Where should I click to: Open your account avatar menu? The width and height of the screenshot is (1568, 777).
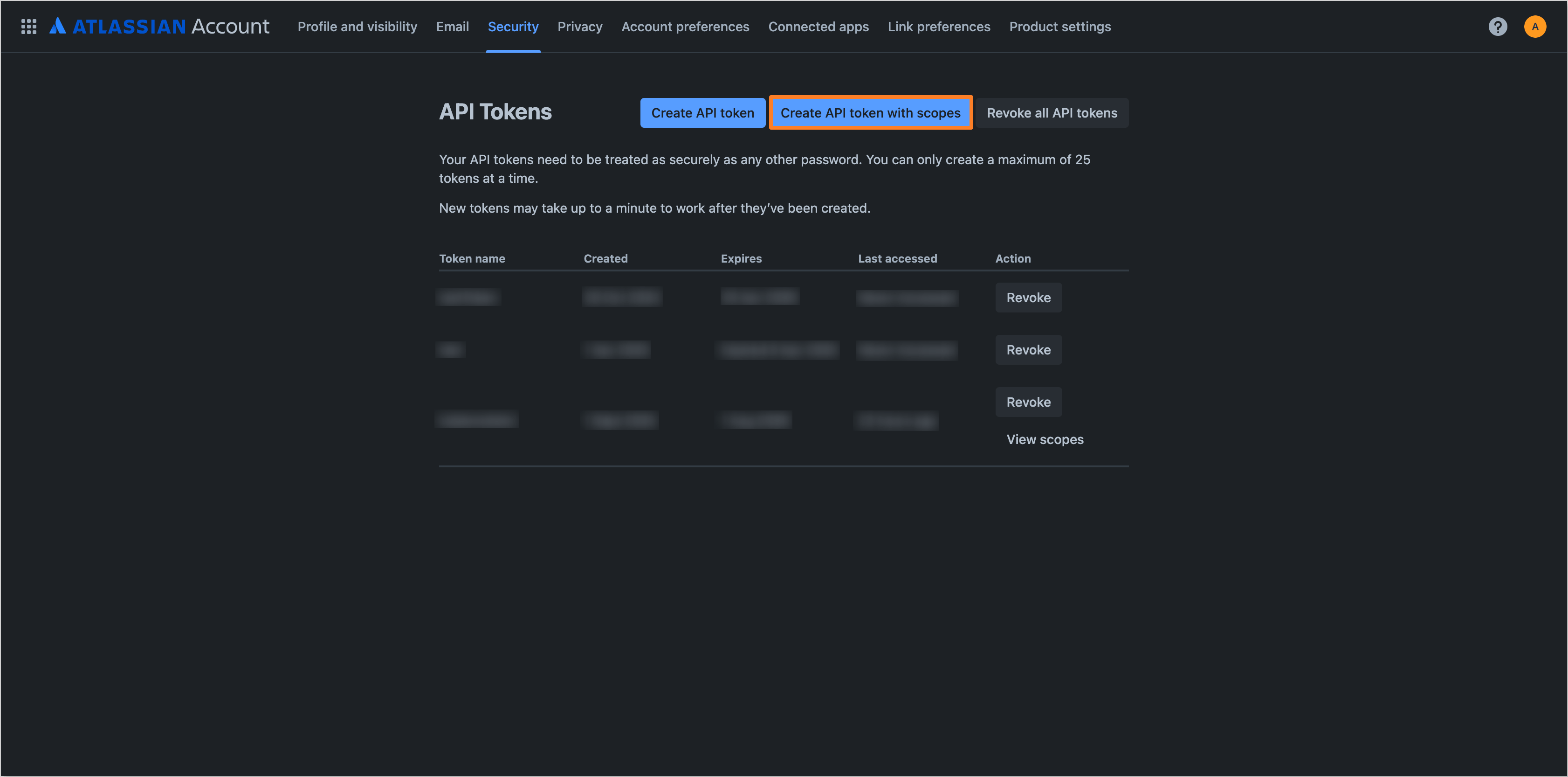(x=1534, y=26)
